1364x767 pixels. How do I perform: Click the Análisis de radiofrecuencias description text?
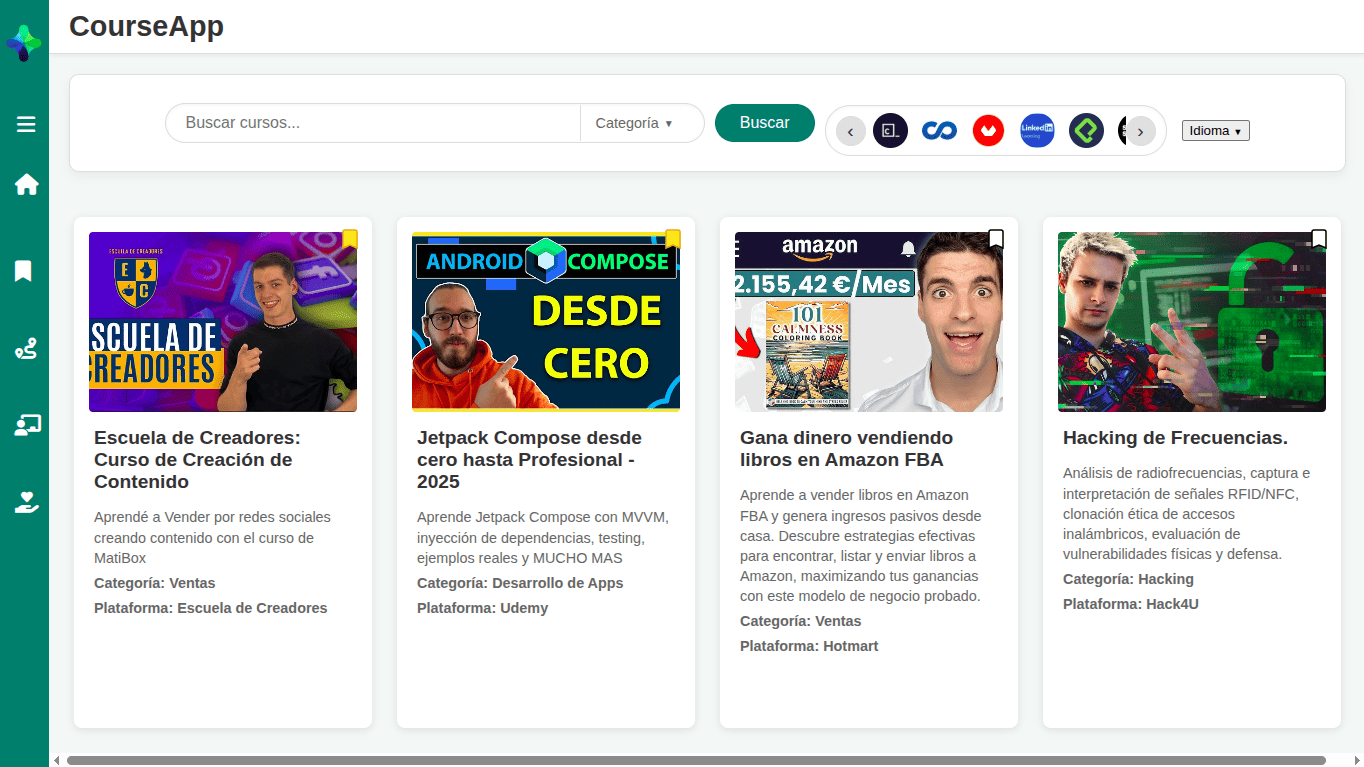pyautogui.click(x=1187, y=513)
